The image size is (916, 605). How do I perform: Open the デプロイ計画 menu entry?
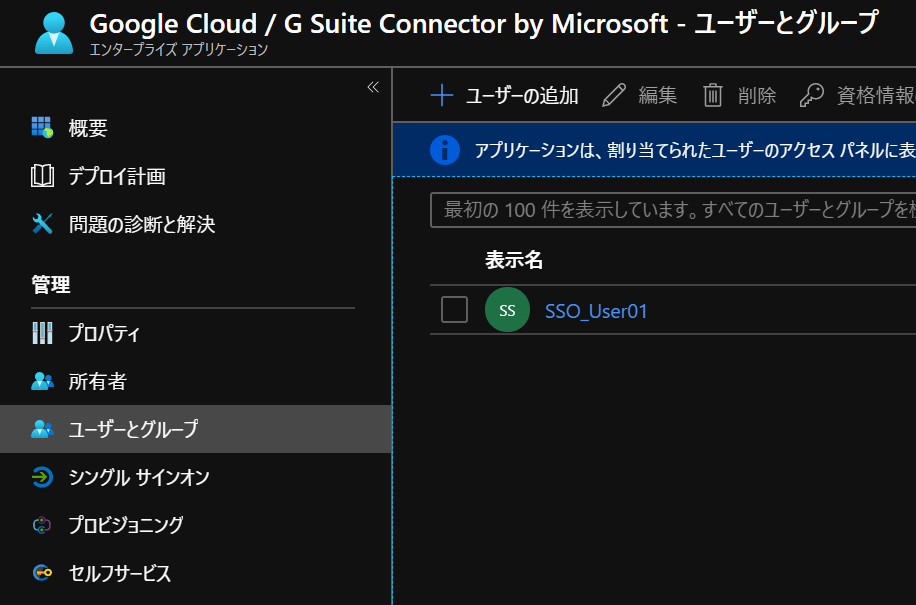pos(116,176)
